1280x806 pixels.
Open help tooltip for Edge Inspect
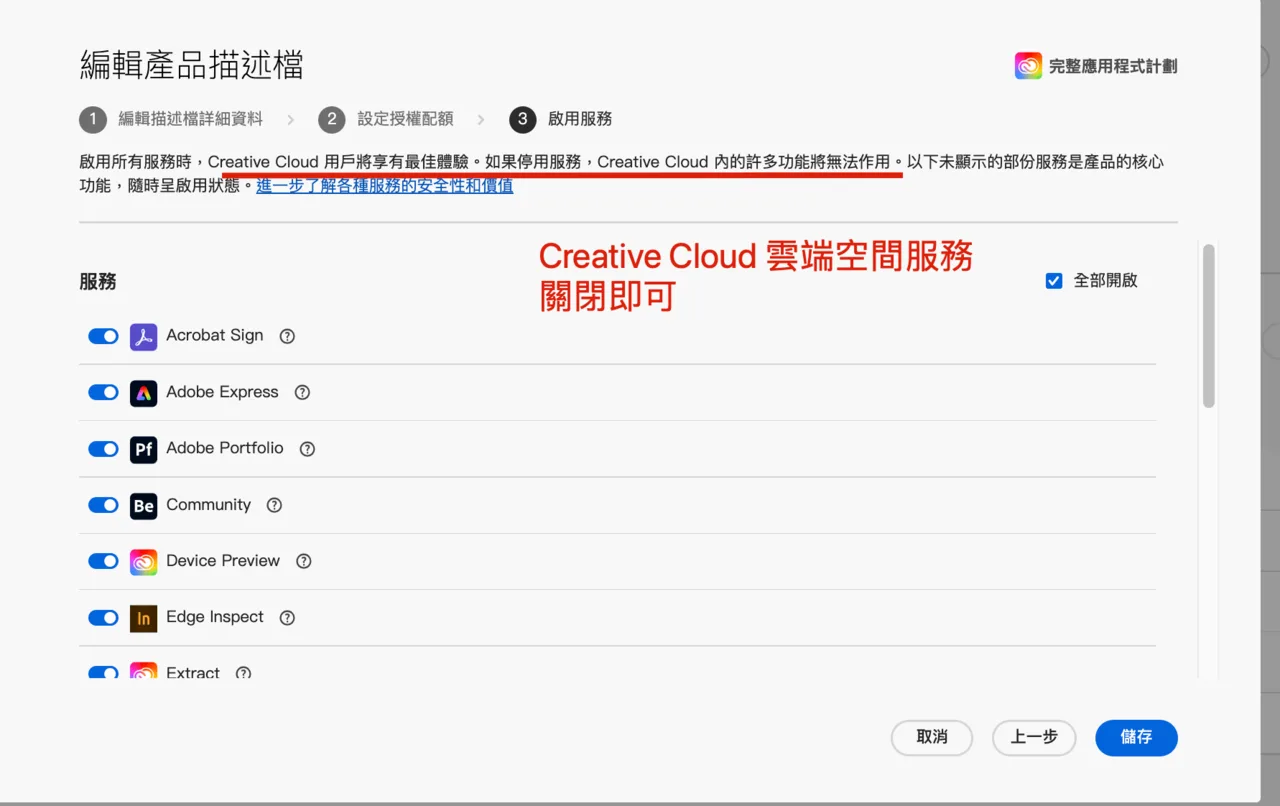(287, 618)
